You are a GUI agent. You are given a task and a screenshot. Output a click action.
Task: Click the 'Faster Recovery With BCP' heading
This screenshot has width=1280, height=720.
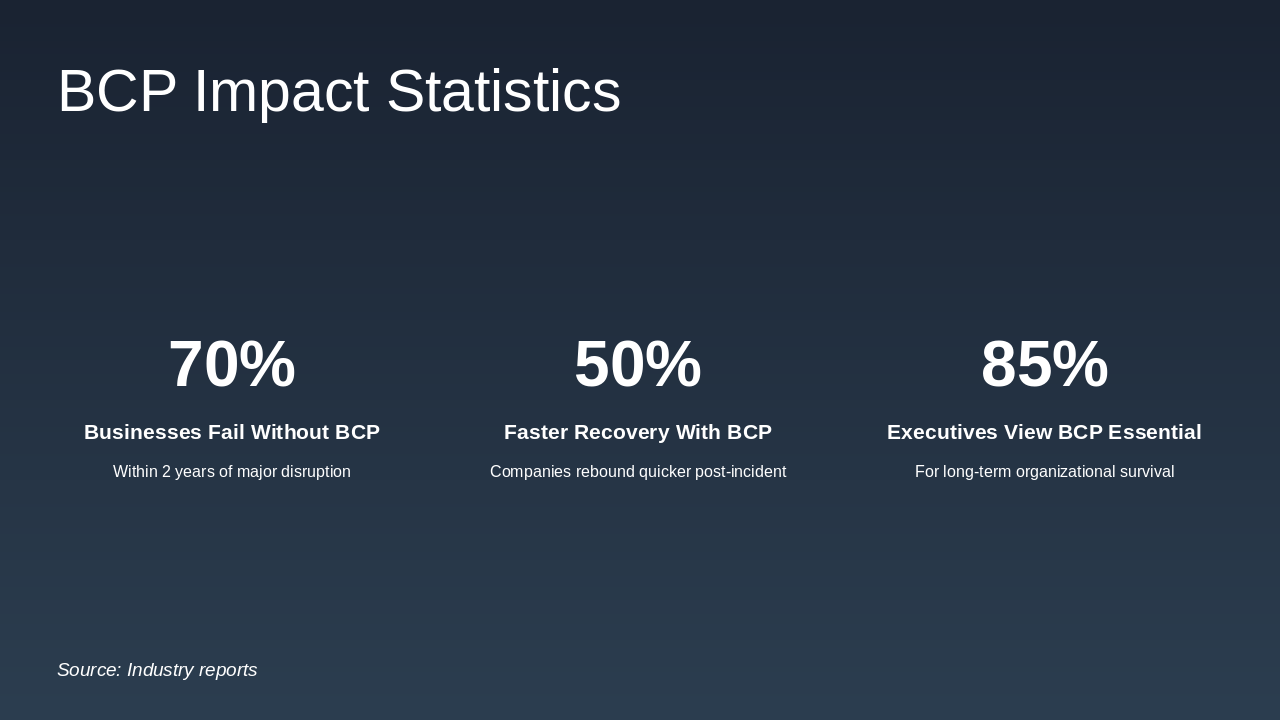638,432
